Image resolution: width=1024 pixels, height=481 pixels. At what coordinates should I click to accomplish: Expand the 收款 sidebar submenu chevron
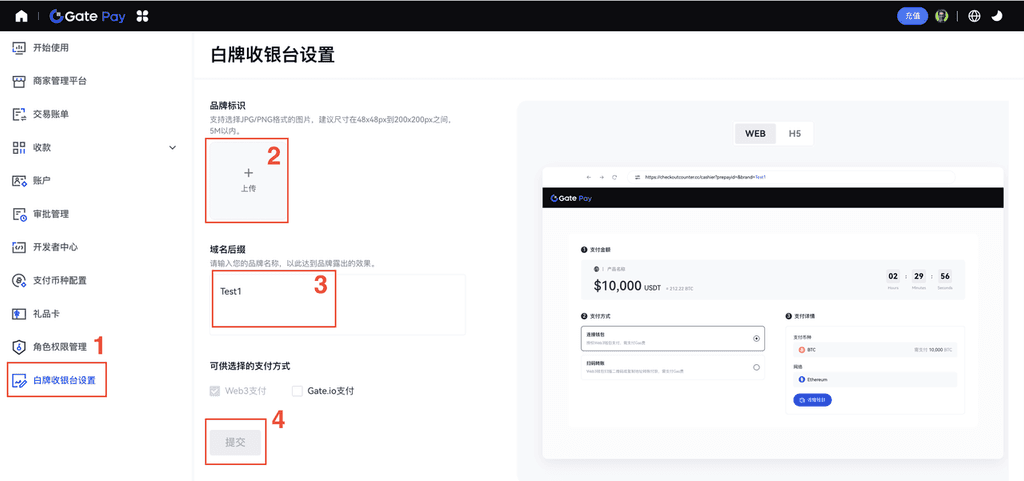click(x=172, y=148)
